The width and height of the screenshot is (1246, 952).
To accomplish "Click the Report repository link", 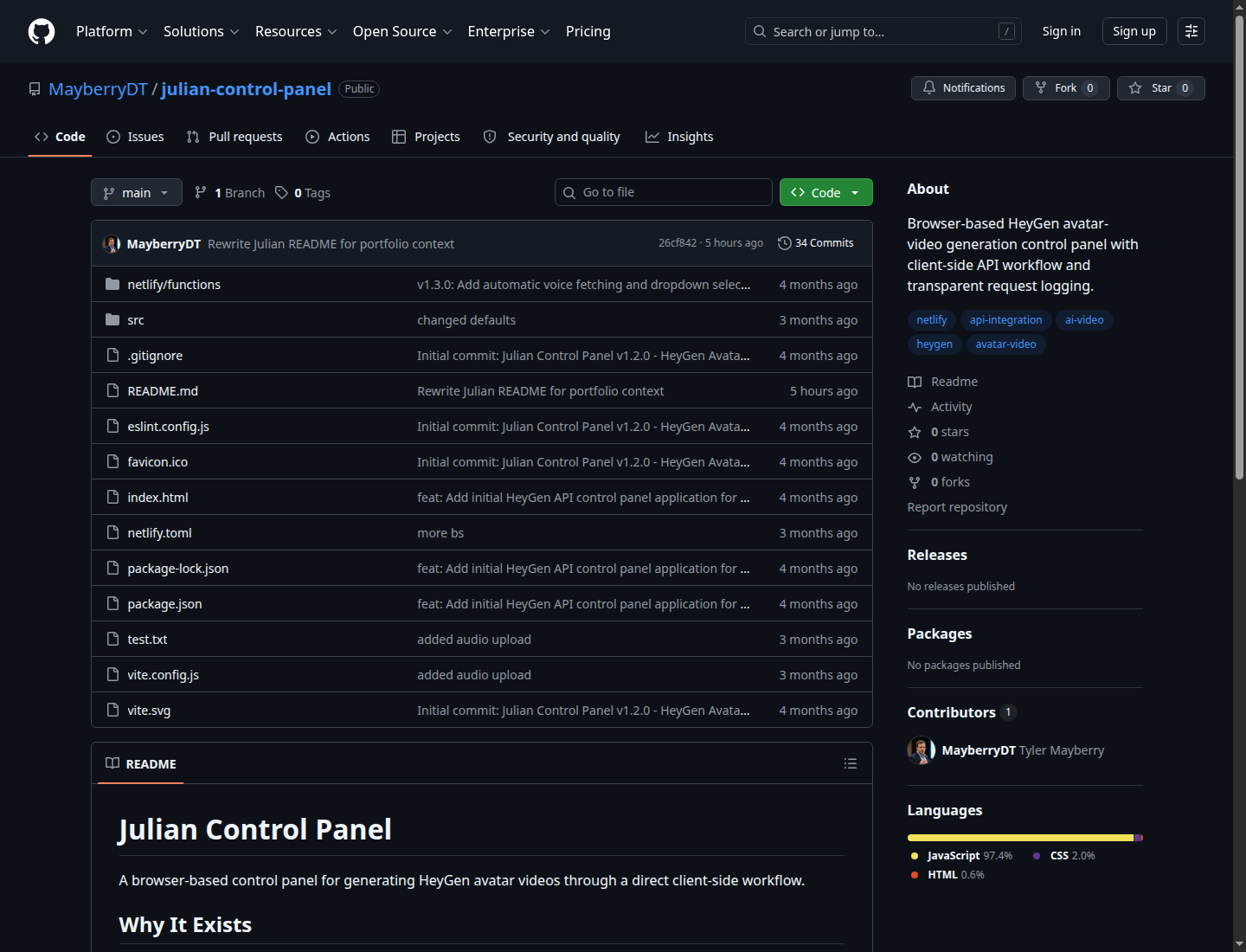I will point(957,507).
